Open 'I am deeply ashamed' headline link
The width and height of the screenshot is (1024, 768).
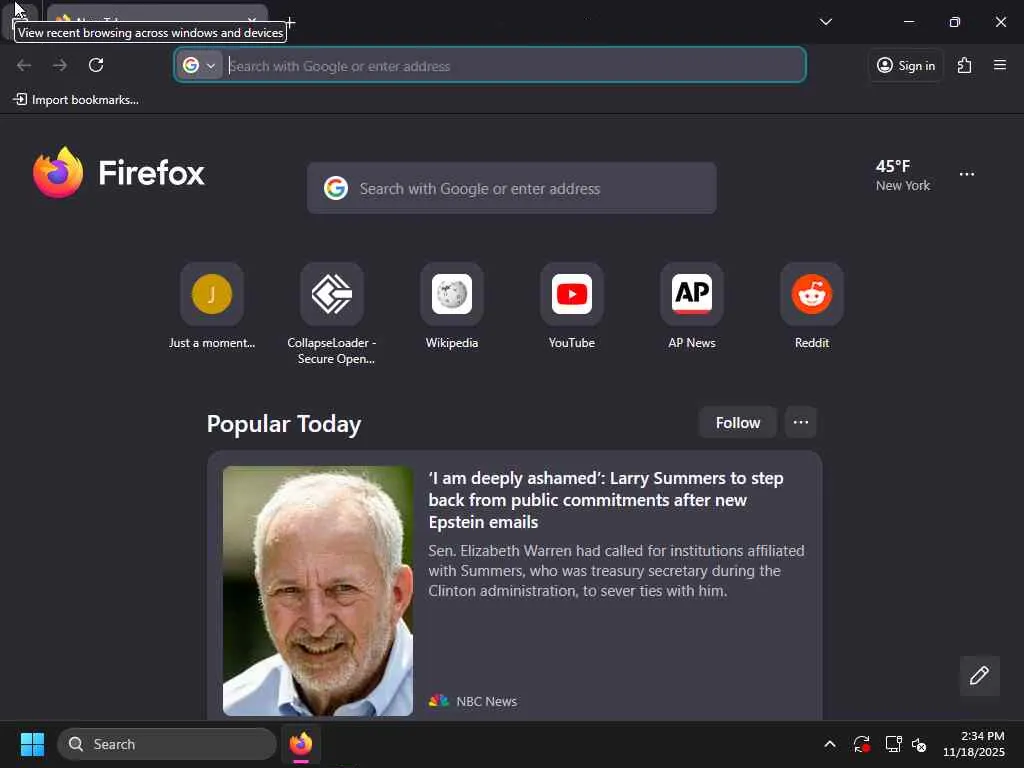(x=606, y=500)
